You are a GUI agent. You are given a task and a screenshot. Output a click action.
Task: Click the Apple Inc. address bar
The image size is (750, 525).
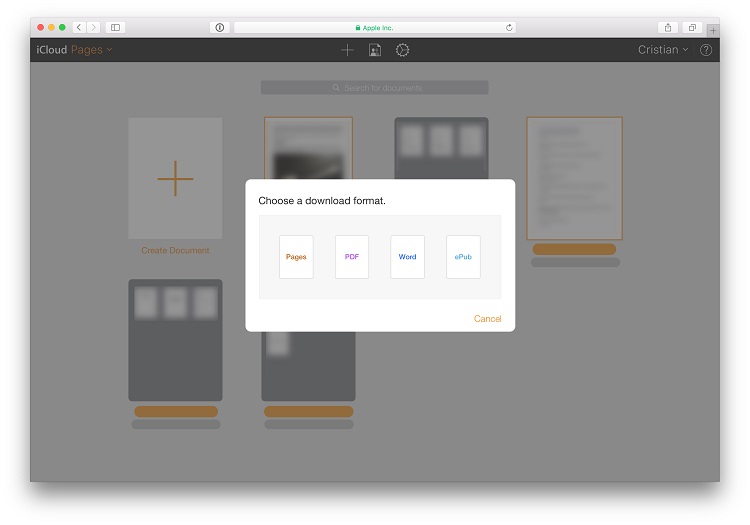tap(375, 27)
